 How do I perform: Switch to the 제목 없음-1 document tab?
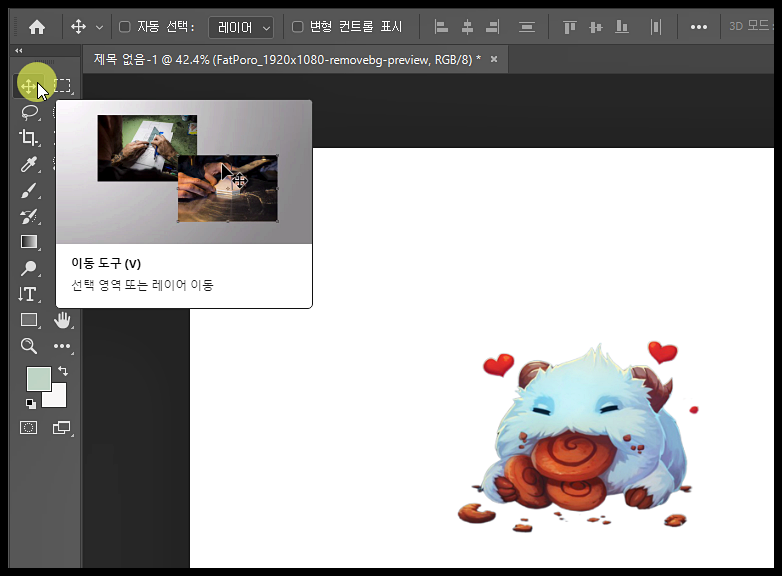click(x=287, y=60)
